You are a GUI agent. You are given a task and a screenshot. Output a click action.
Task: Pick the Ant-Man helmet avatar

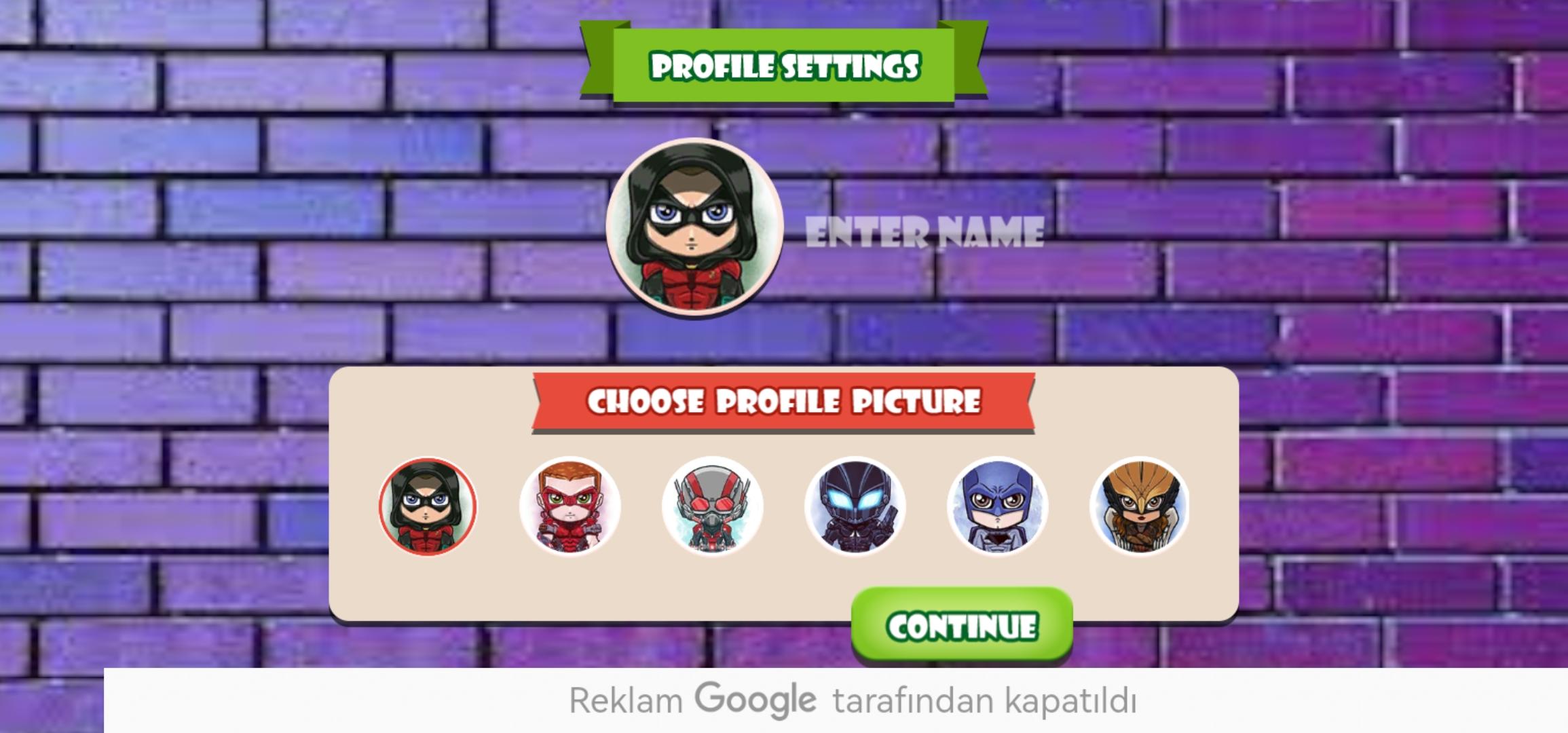point(713,506)
